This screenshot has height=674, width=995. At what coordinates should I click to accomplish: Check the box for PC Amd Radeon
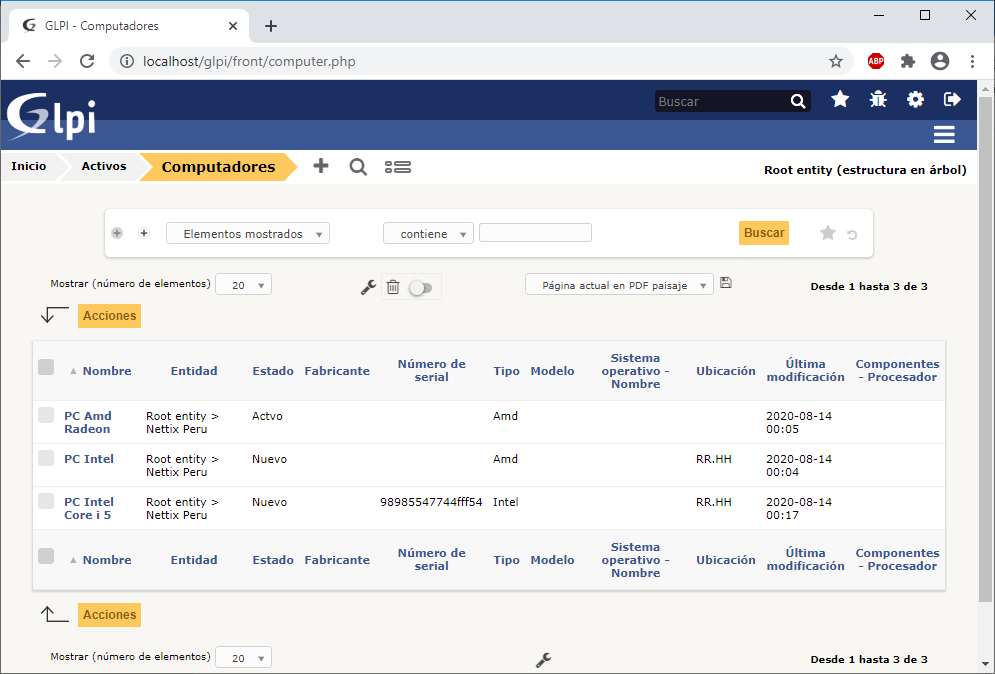point(46,416)
